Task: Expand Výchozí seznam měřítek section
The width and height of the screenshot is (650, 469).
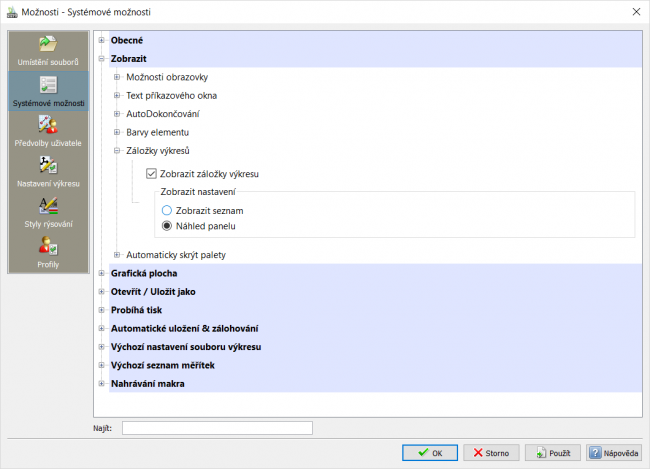Action: [x=101, y=365]
